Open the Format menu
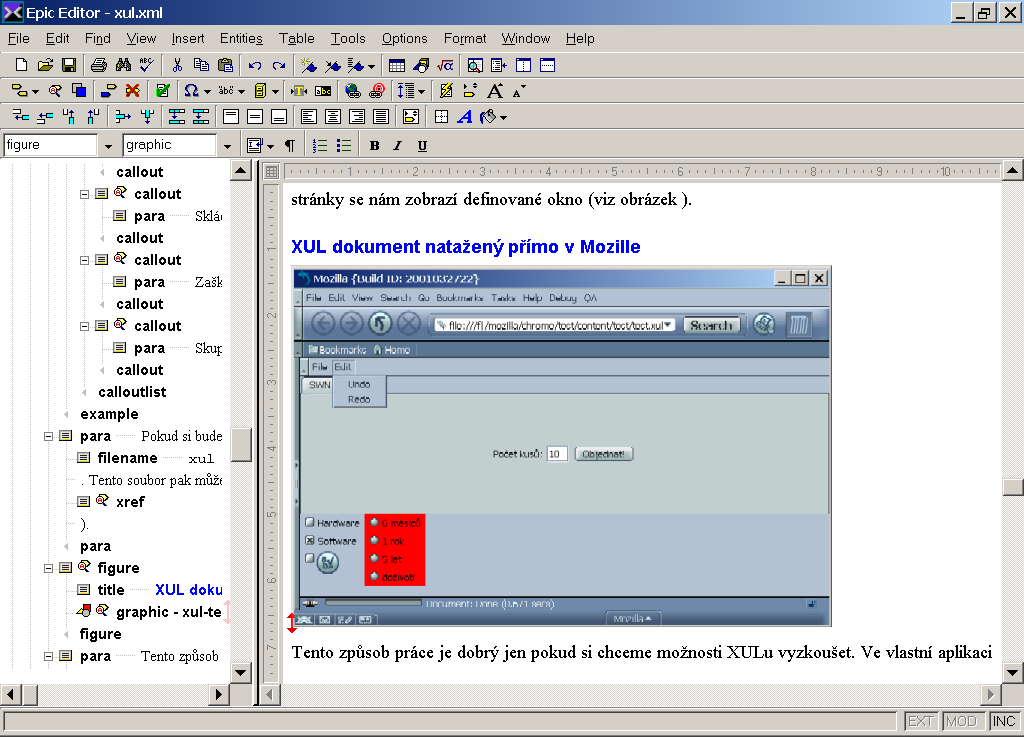This screenshot has height=737, width=1024. pyautogui.click(x=465, y=39)
